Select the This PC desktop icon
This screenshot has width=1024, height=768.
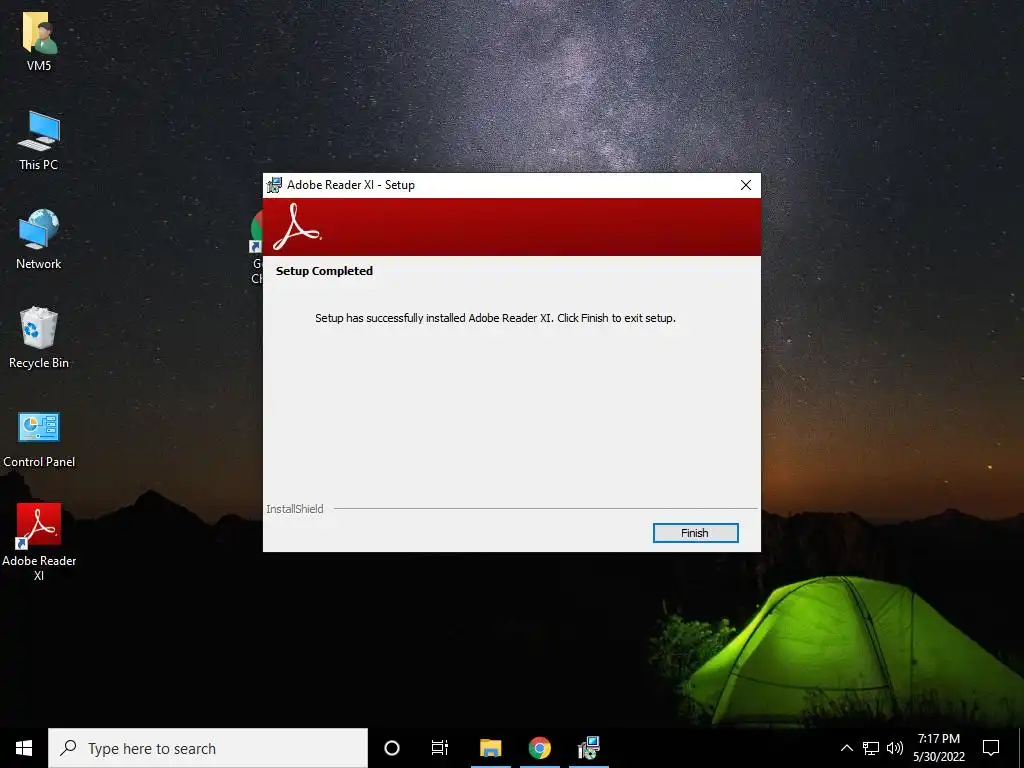[39, 140]
